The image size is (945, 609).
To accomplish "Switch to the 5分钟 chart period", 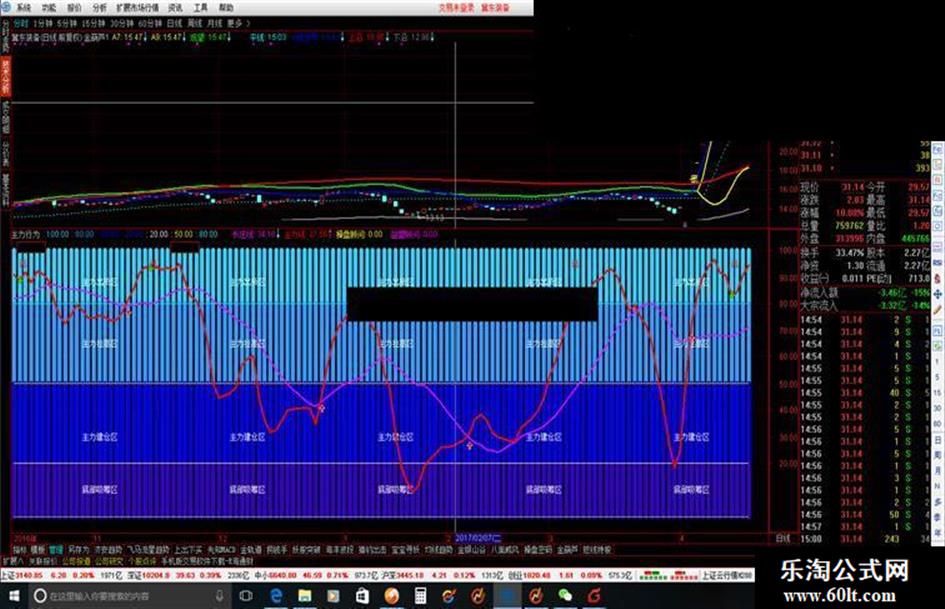I will coord(68,23).
